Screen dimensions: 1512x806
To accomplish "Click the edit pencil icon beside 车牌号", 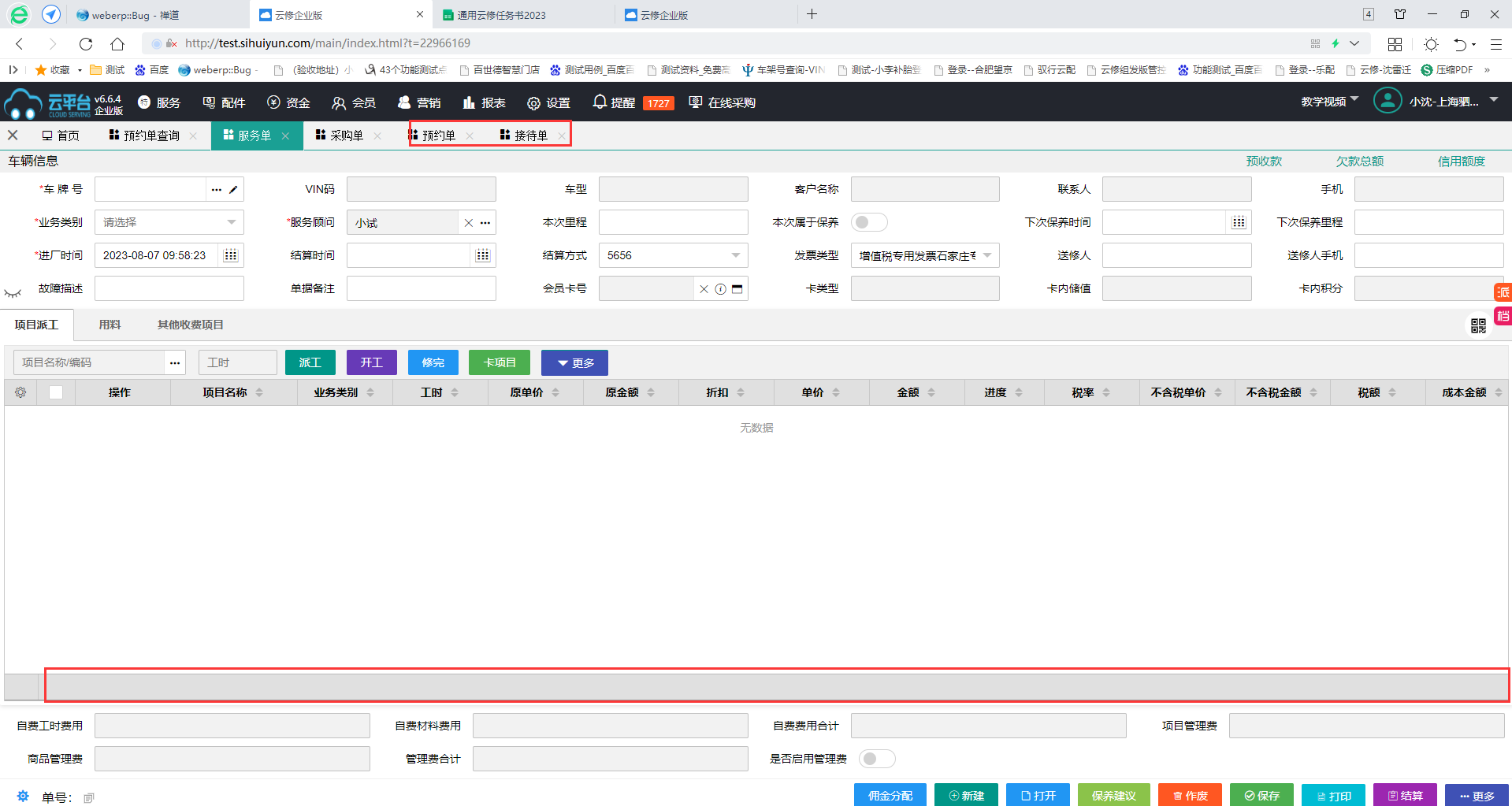I will [233, 190].
